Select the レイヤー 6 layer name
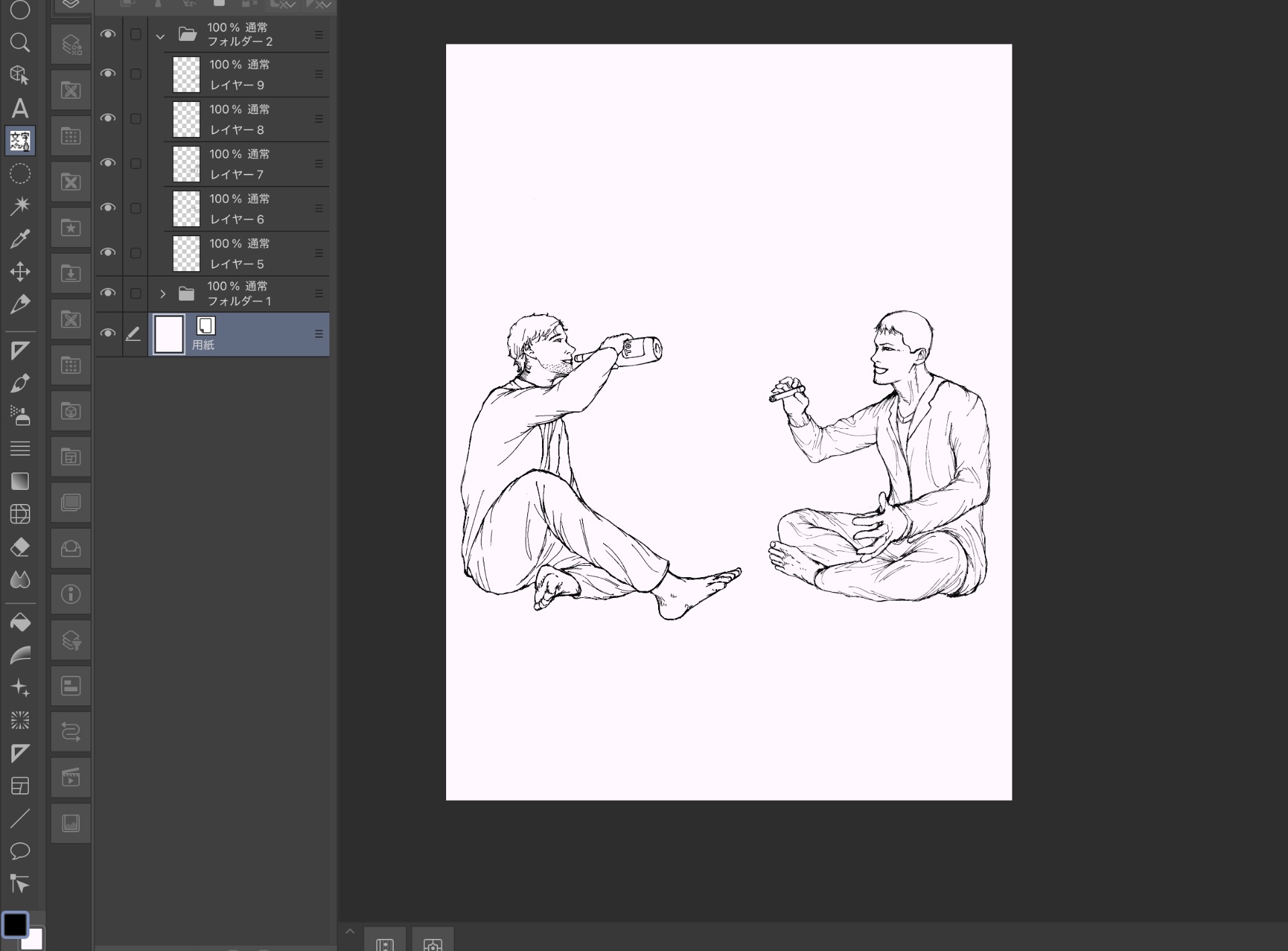The width and height of the screenshot is (1288, 951). (x=237, y=219)
